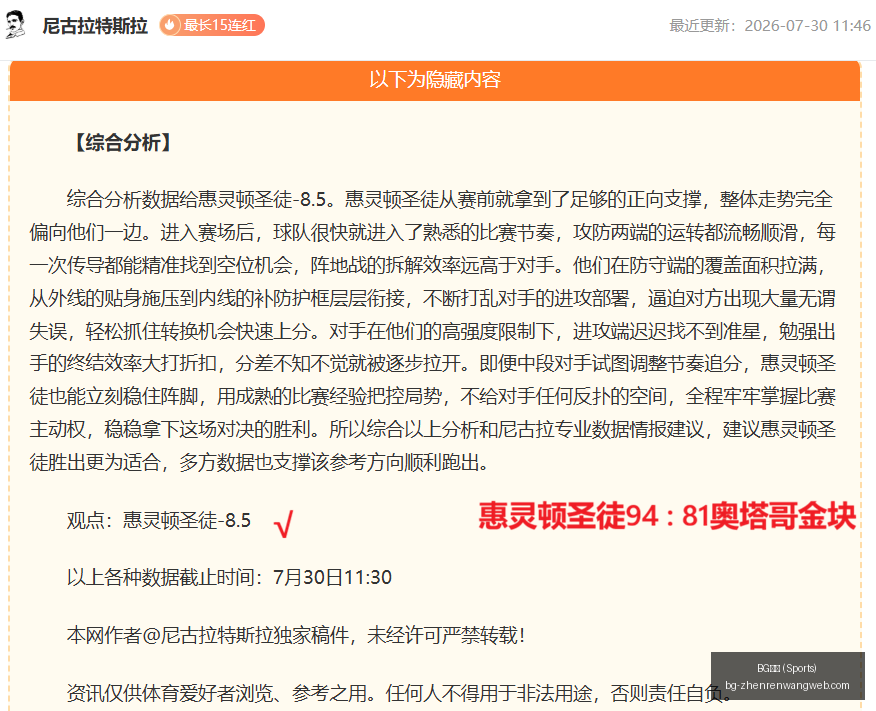Click the 最长15连红 streak badge
This screenshot has width=876, height=711.
tap(212, 25)
